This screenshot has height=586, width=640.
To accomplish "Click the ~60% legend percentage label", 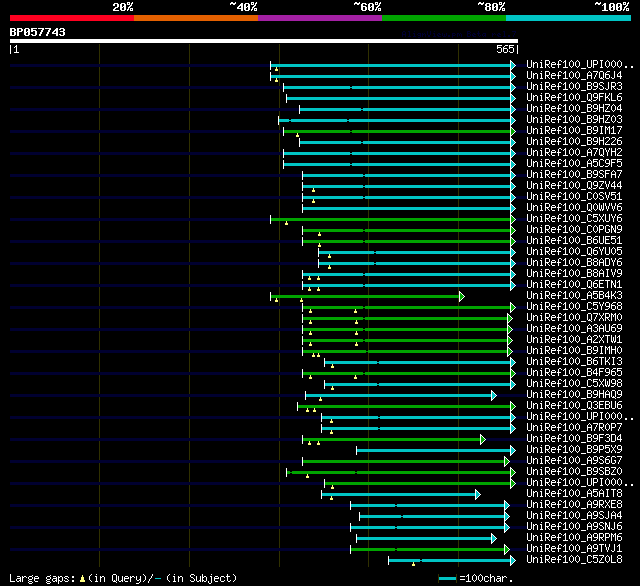I will [x=367, y=7].
